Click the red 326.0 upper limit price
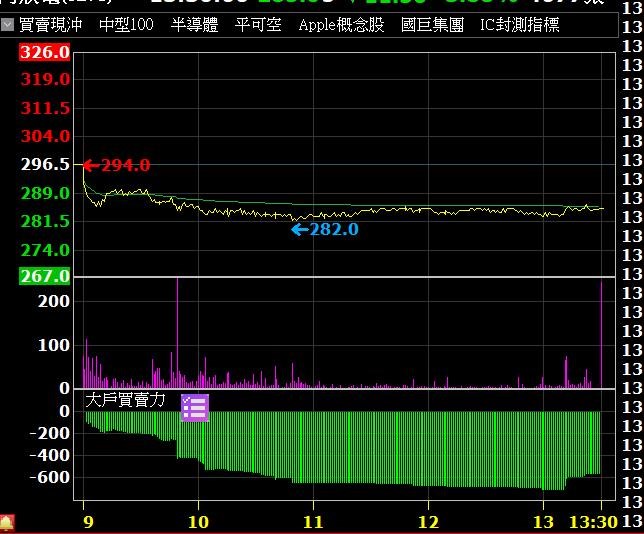The height and width of the screenshot is (534, 644). click(45, 52)
